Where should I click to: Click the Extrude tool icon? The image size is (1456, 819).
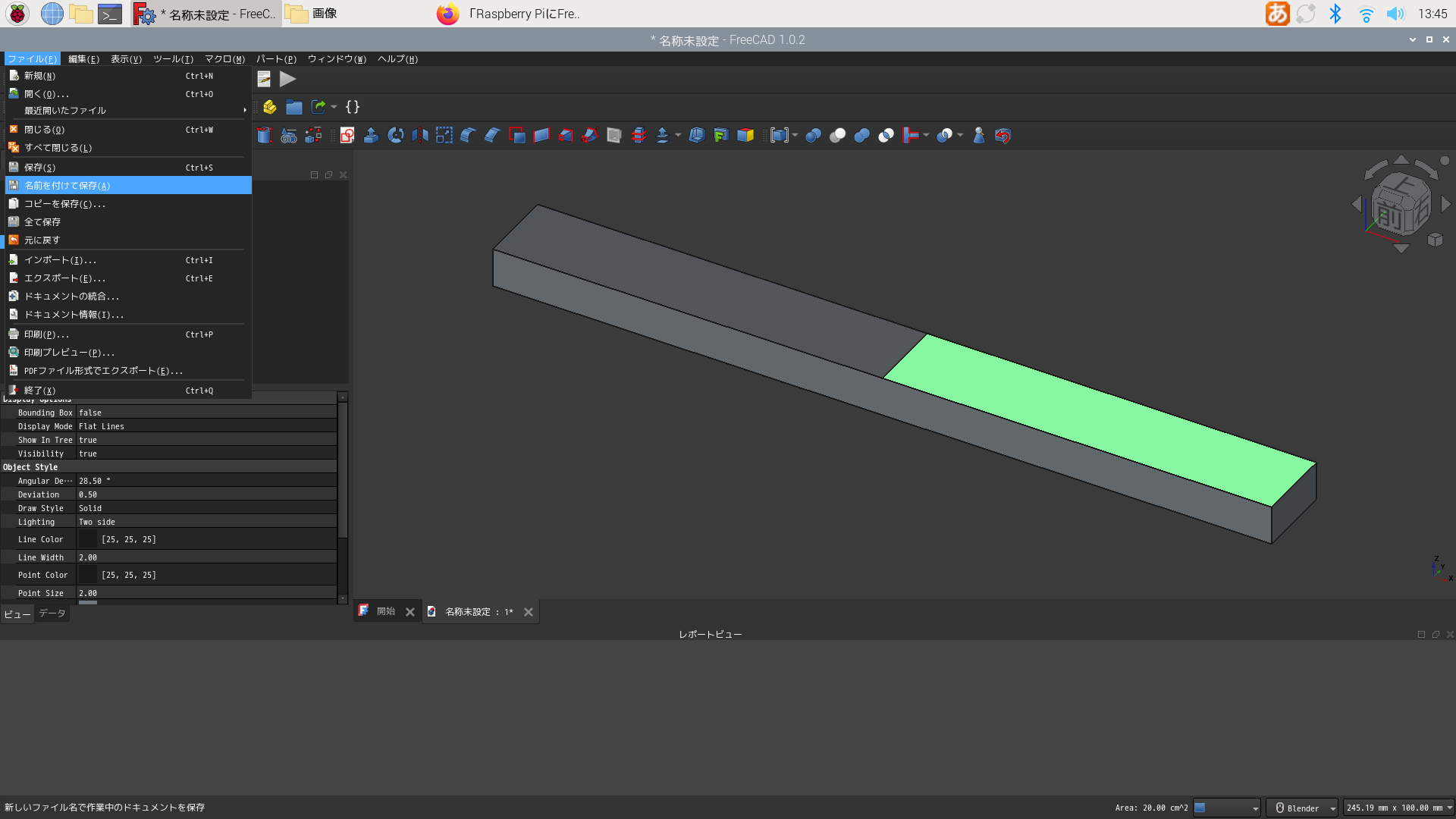[x=371, y=136]
